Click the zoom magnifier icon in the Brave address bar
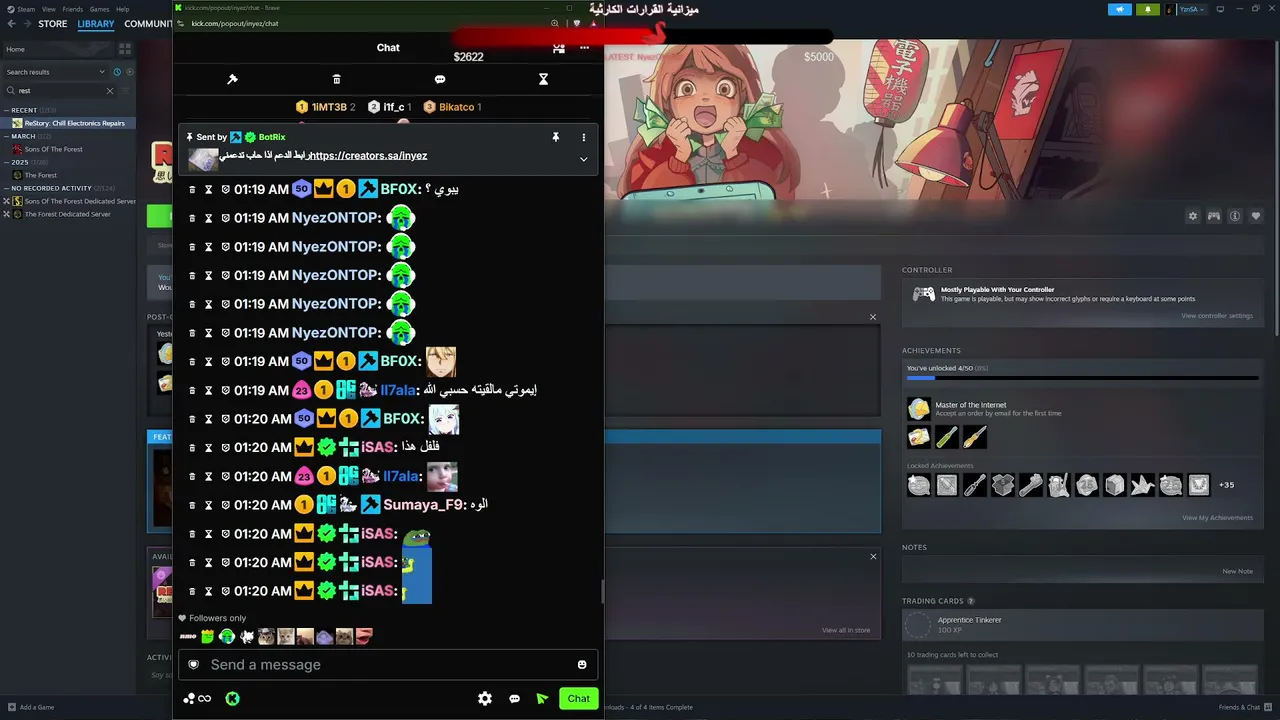 pos(555,23)
